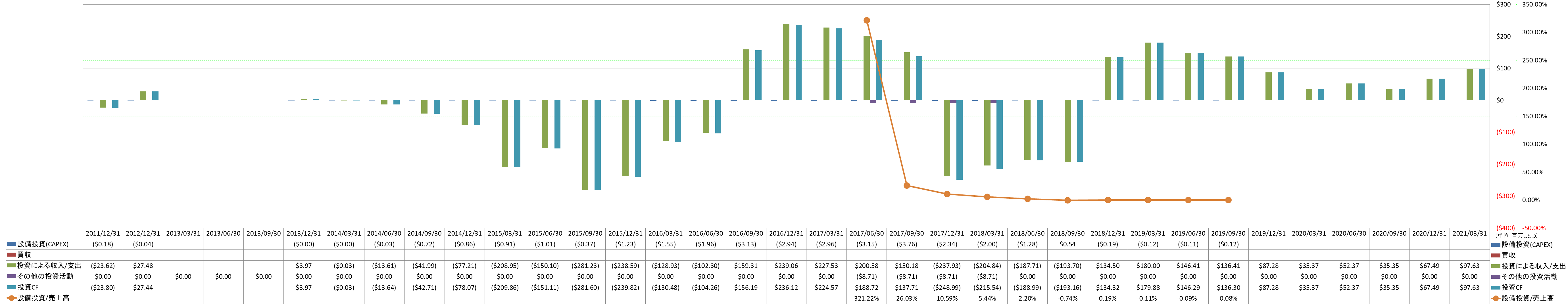Click the cell showing ($193.16)
Screen dimensions: 1568x304
1068,288
